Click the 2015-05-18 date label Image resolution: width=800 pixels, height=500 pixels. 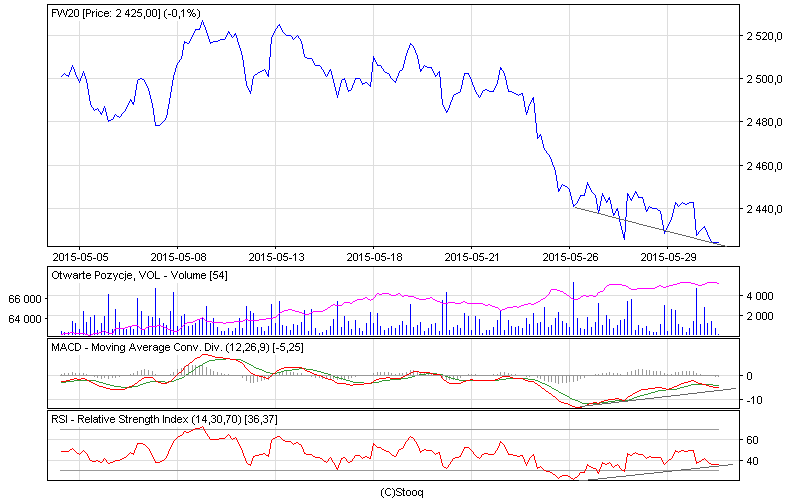[374, 257]
